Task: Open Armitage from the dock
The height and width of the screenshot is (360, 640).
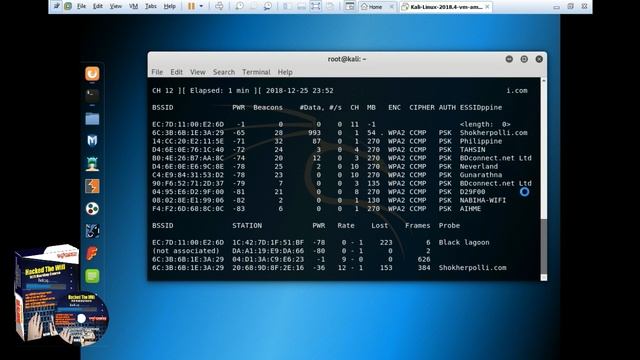Action: tap(92, 163)
